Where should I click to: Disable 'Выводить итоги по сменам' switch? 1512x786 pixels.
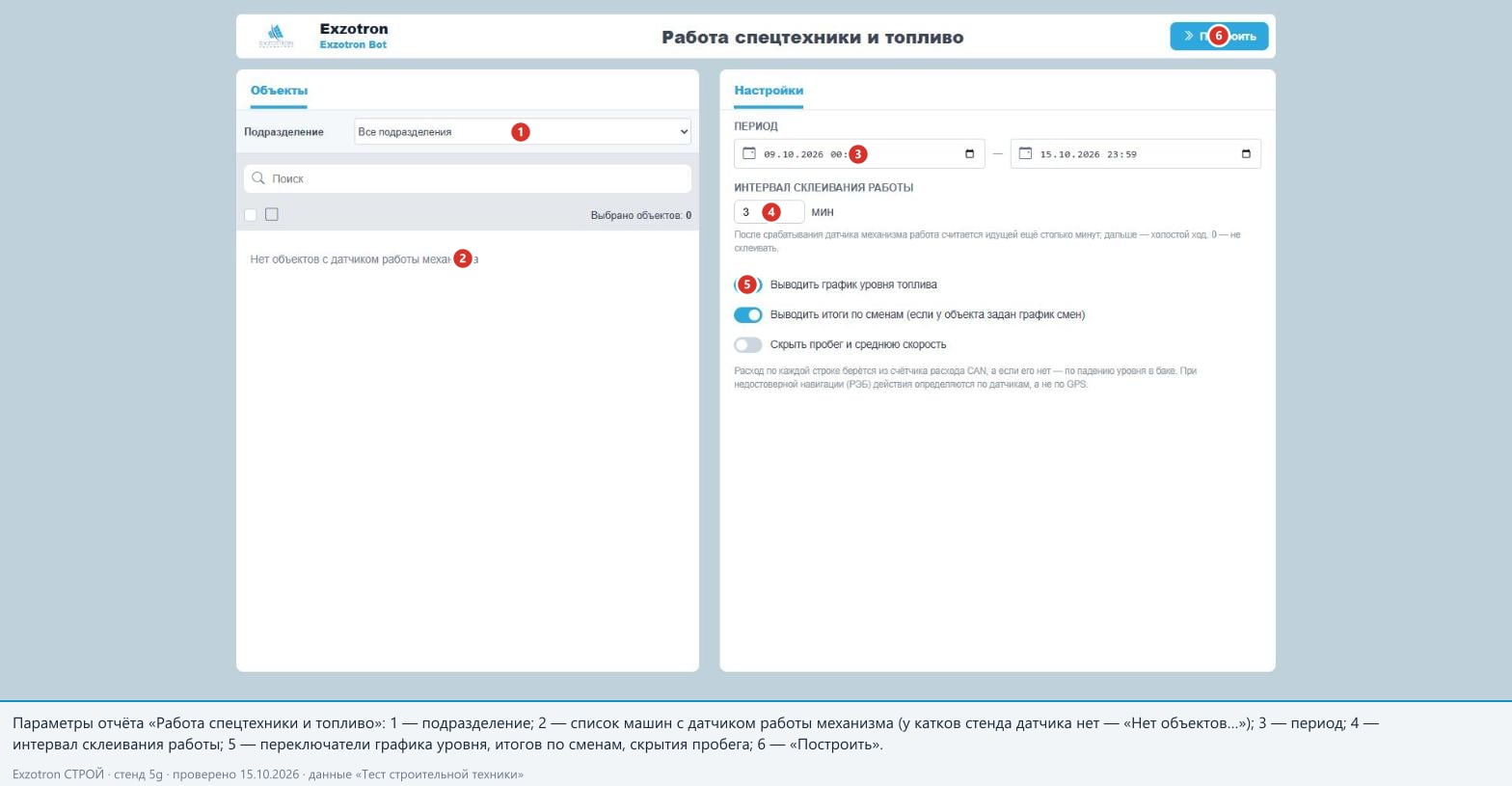click(x=748, y=314)
